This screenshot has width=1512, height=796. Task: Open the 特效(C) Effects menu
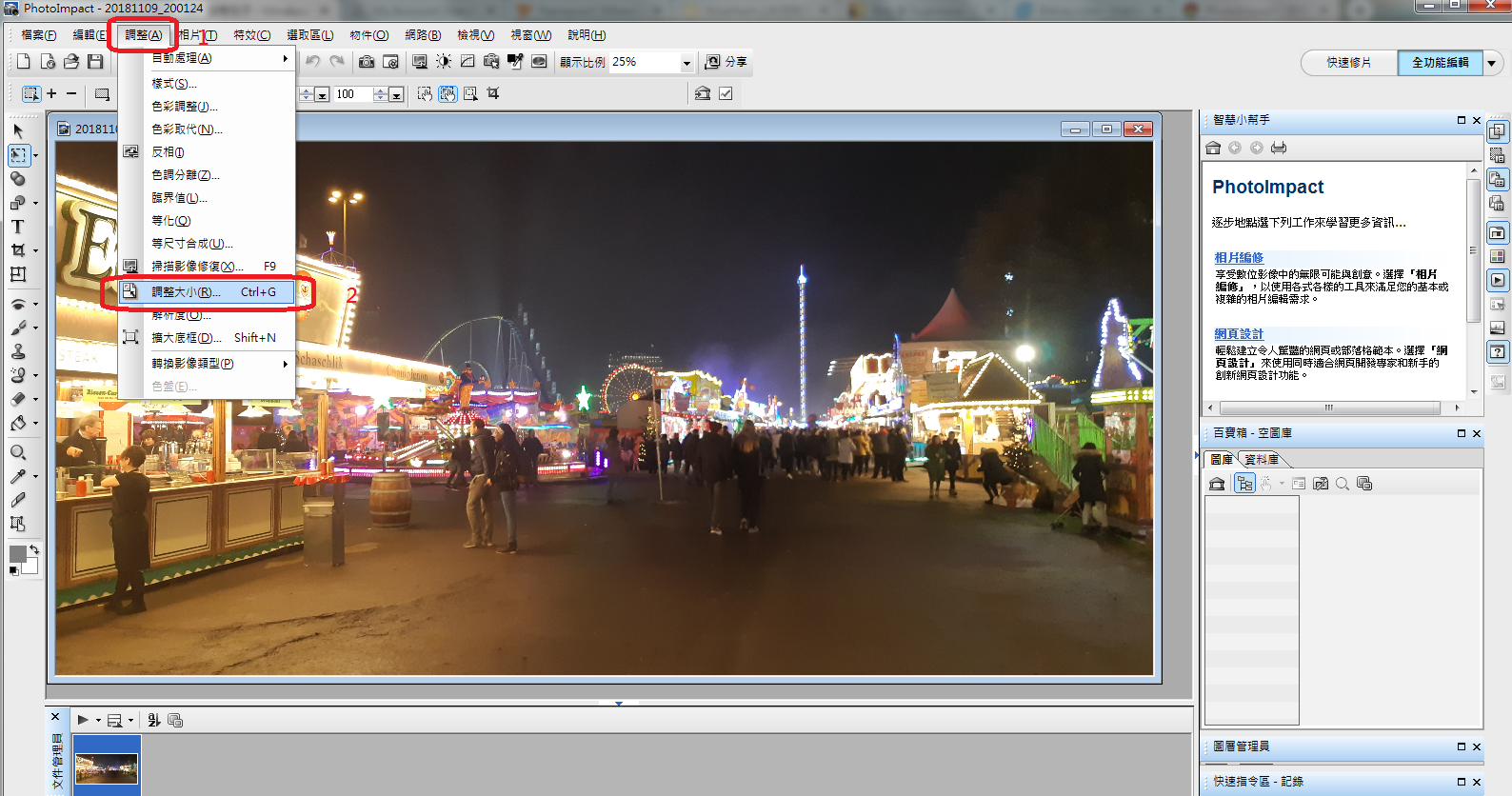point(251,35)
